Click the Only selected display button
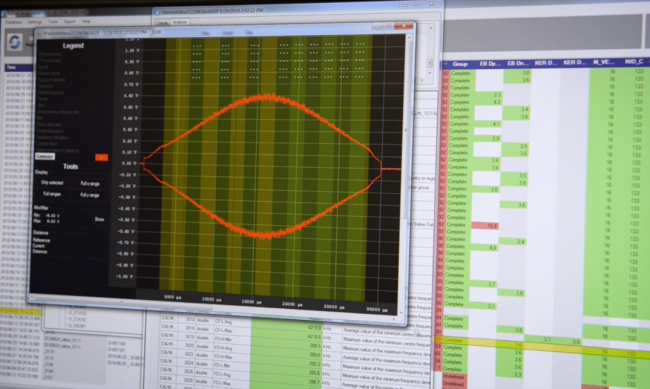Screen dimensions: 650x389 pos(52,183)
